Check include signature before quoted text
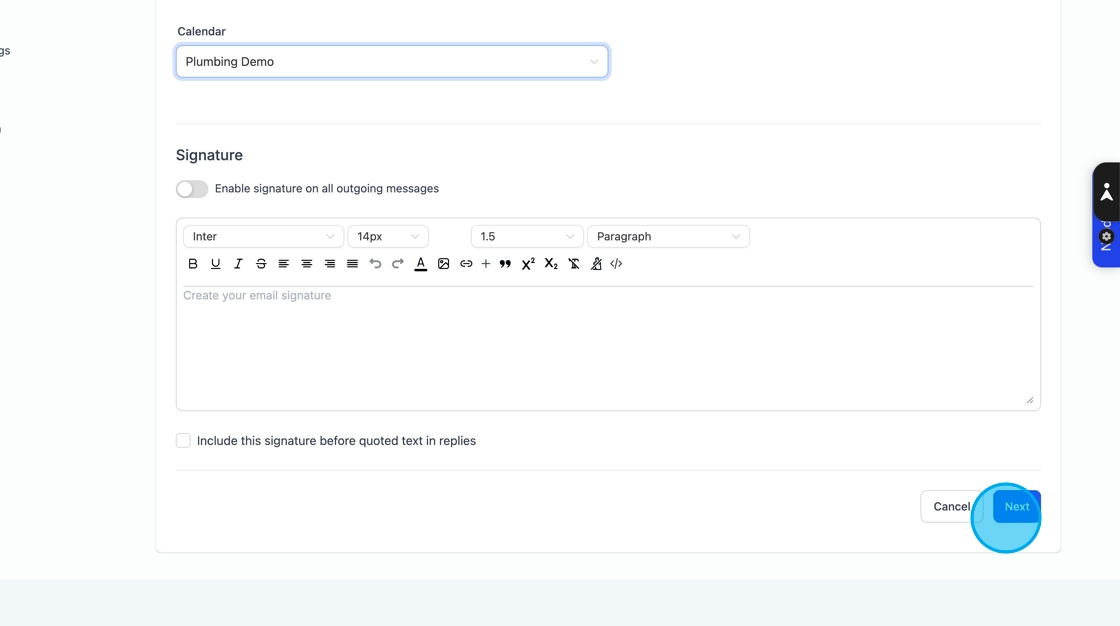Viewport: 1120px width, 626px height. pyautogui.click(x=183, y=441)
